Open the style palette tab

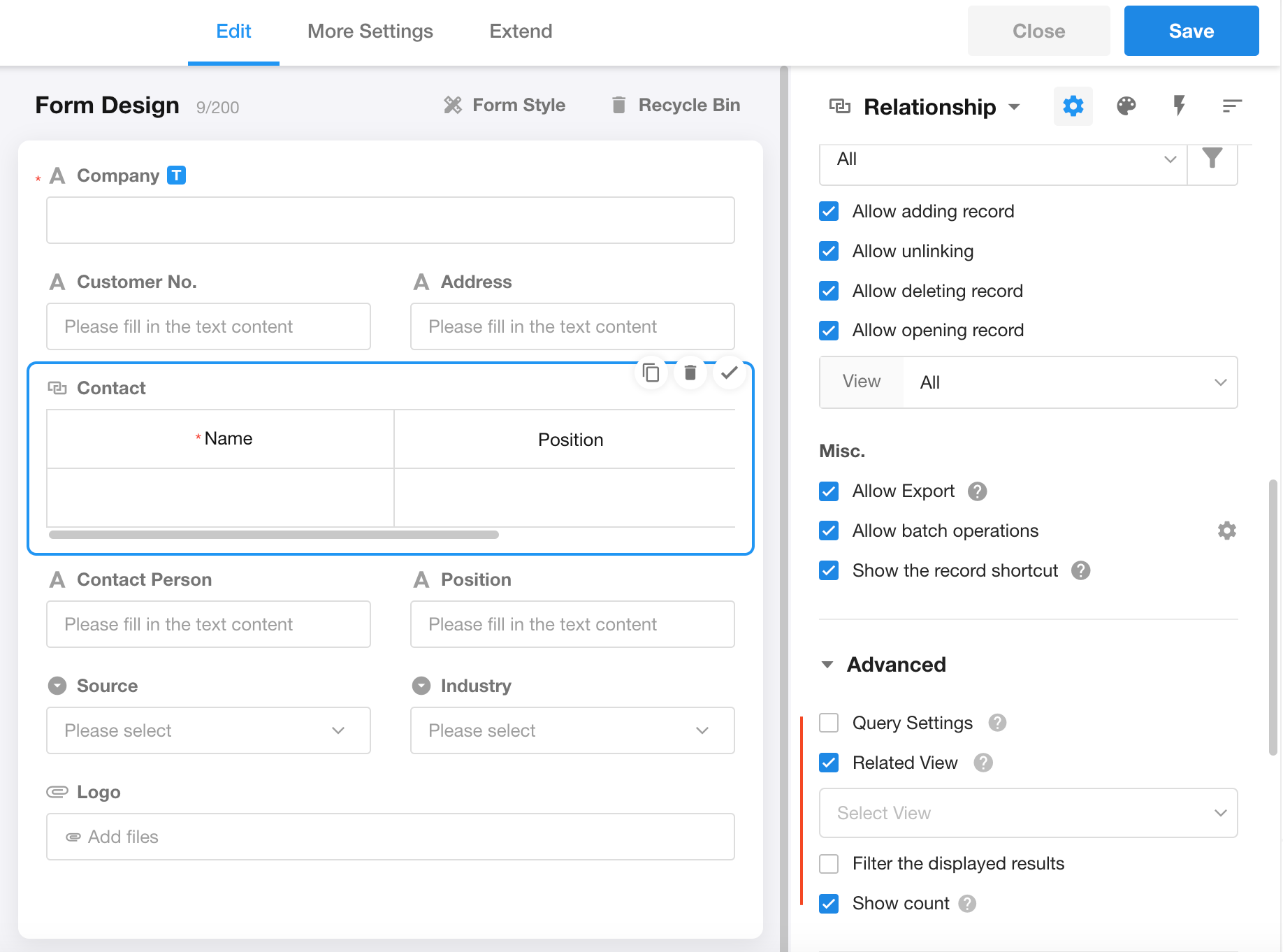1126,106
